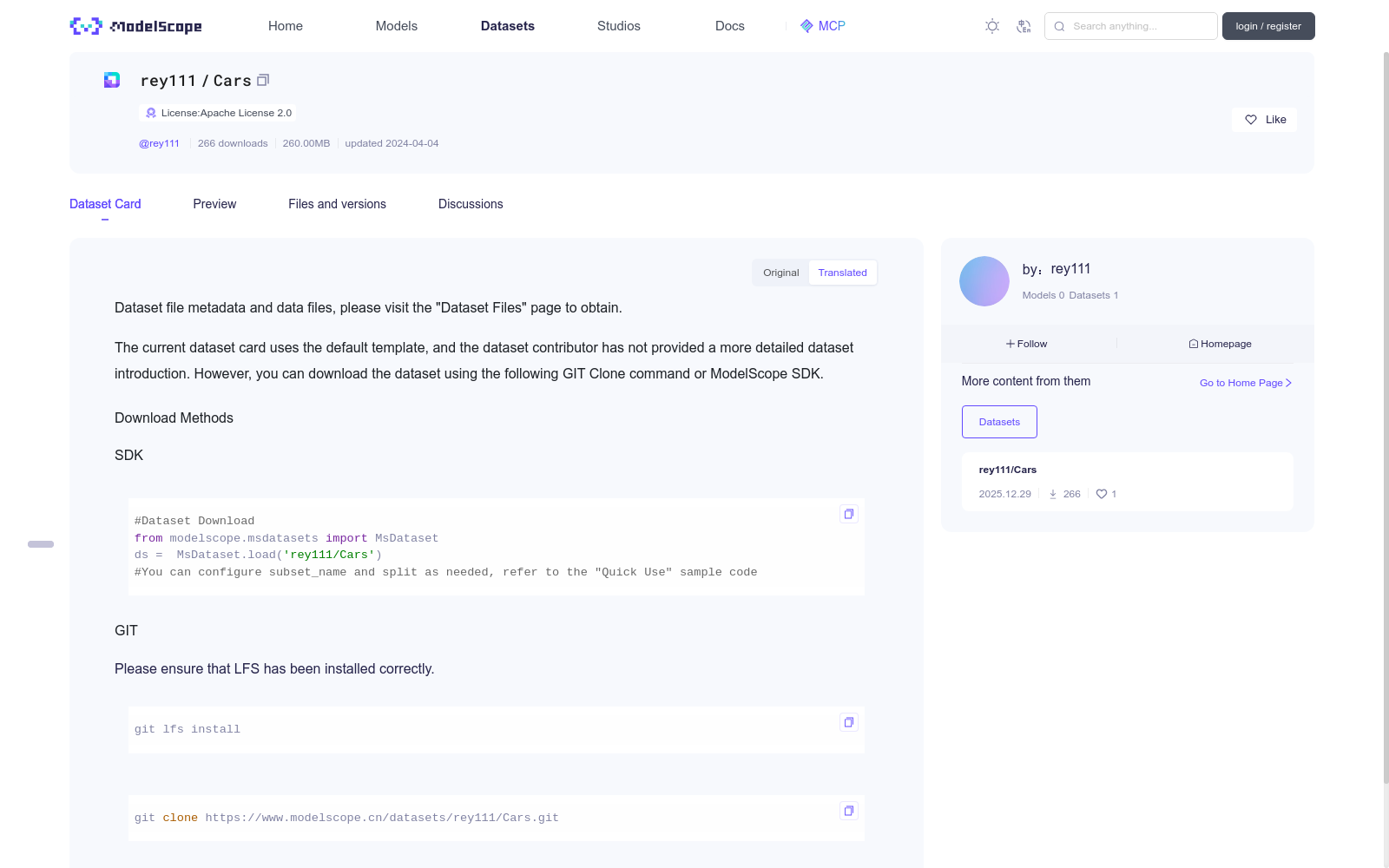Click the Datasets 1 count text

point(1094,295)
